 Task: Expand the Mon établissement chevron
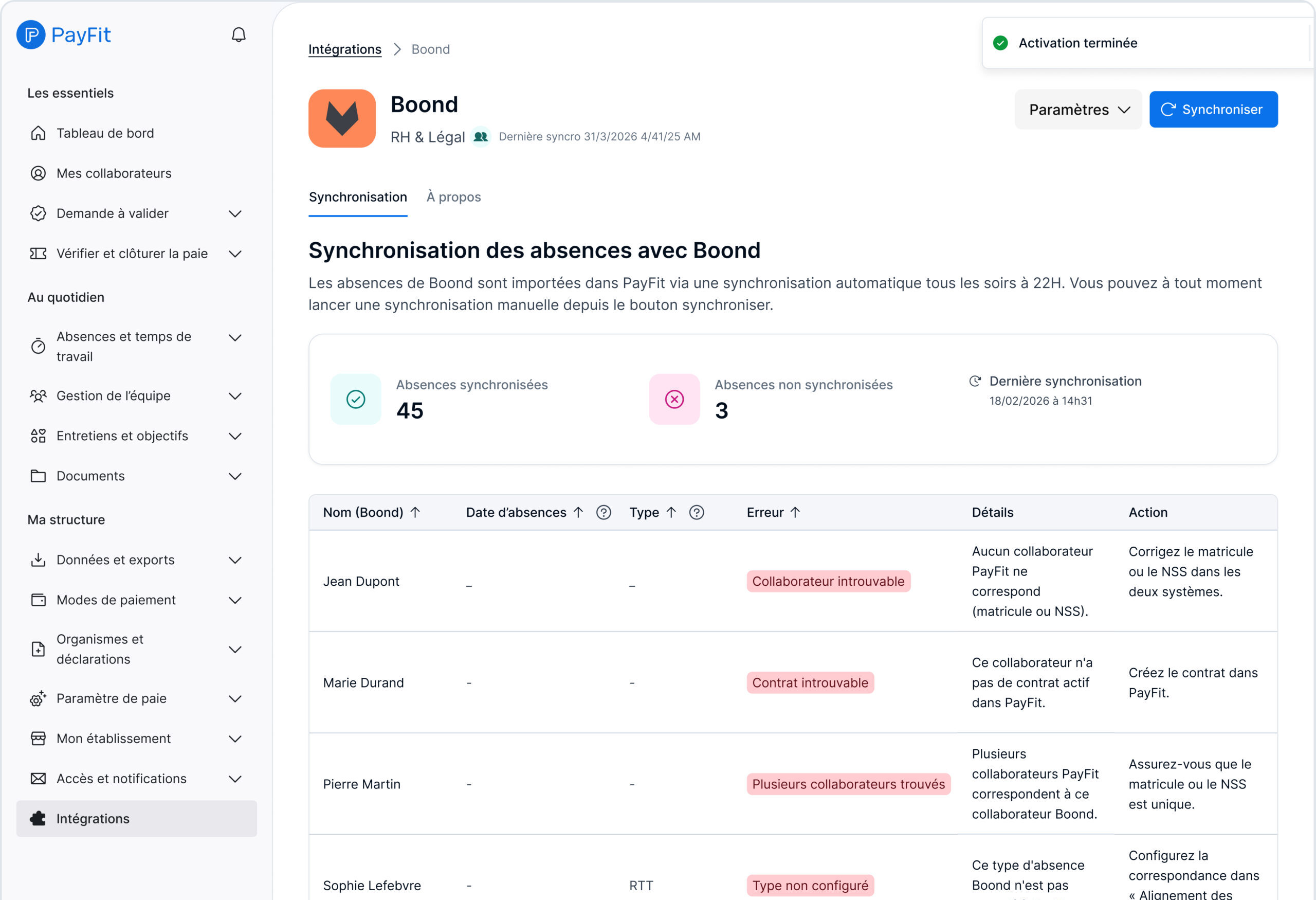pyautogui.click(x=235, y=739)
